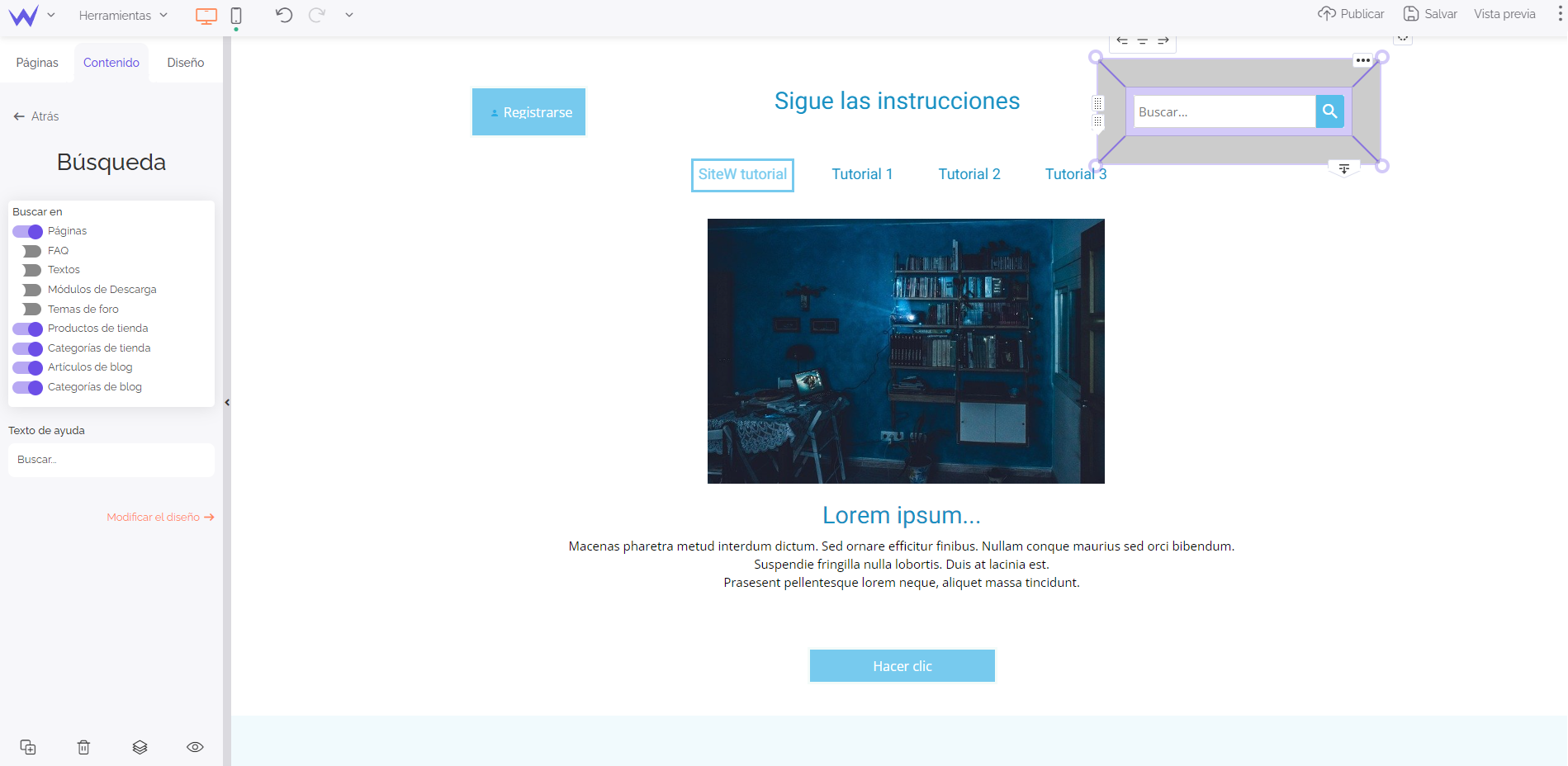Click the blue magnifier search button

coord(1329,111)
